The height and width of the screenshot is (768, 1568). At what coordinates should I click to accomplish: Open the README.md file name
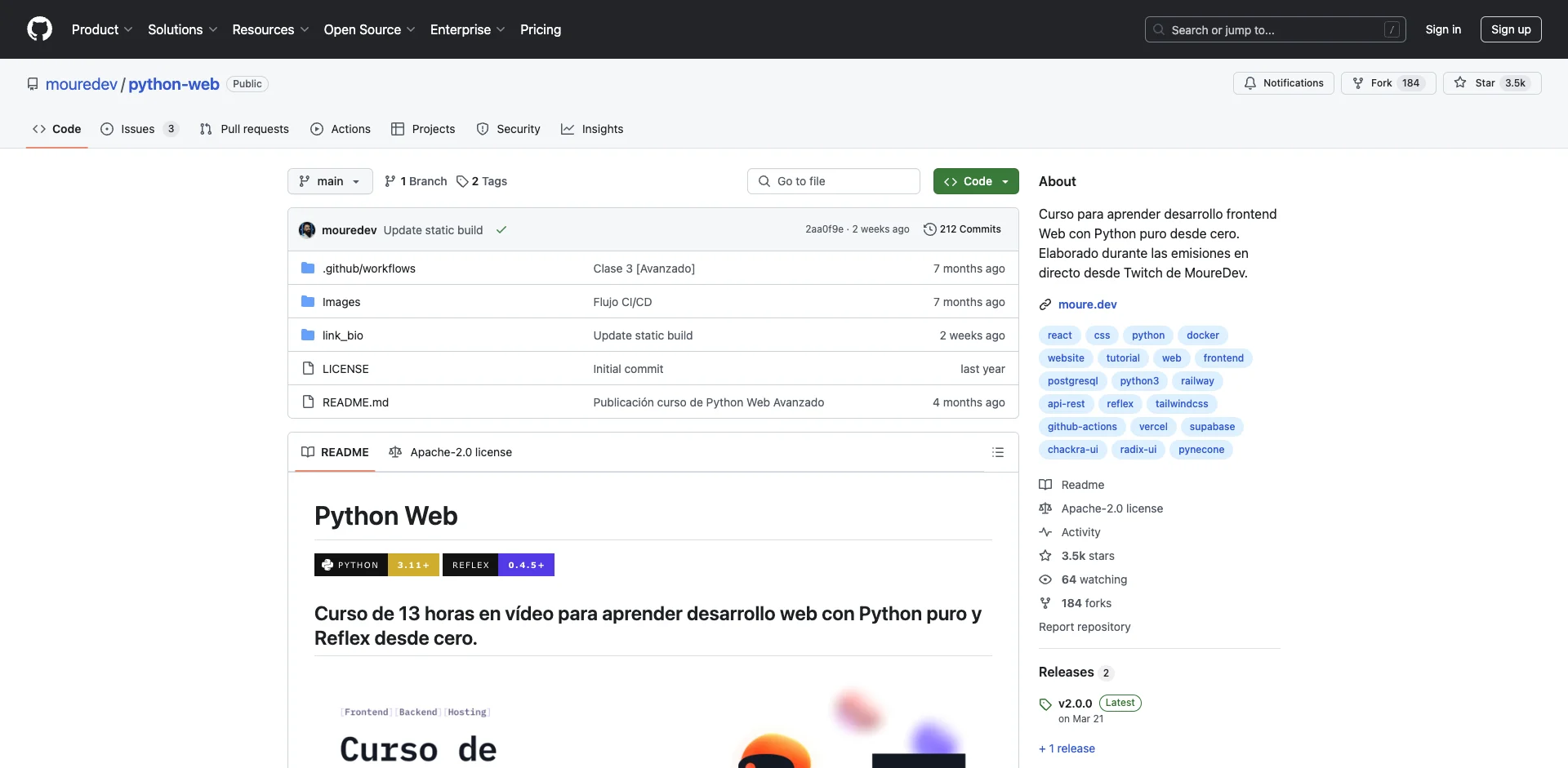[x=355, y=402]
